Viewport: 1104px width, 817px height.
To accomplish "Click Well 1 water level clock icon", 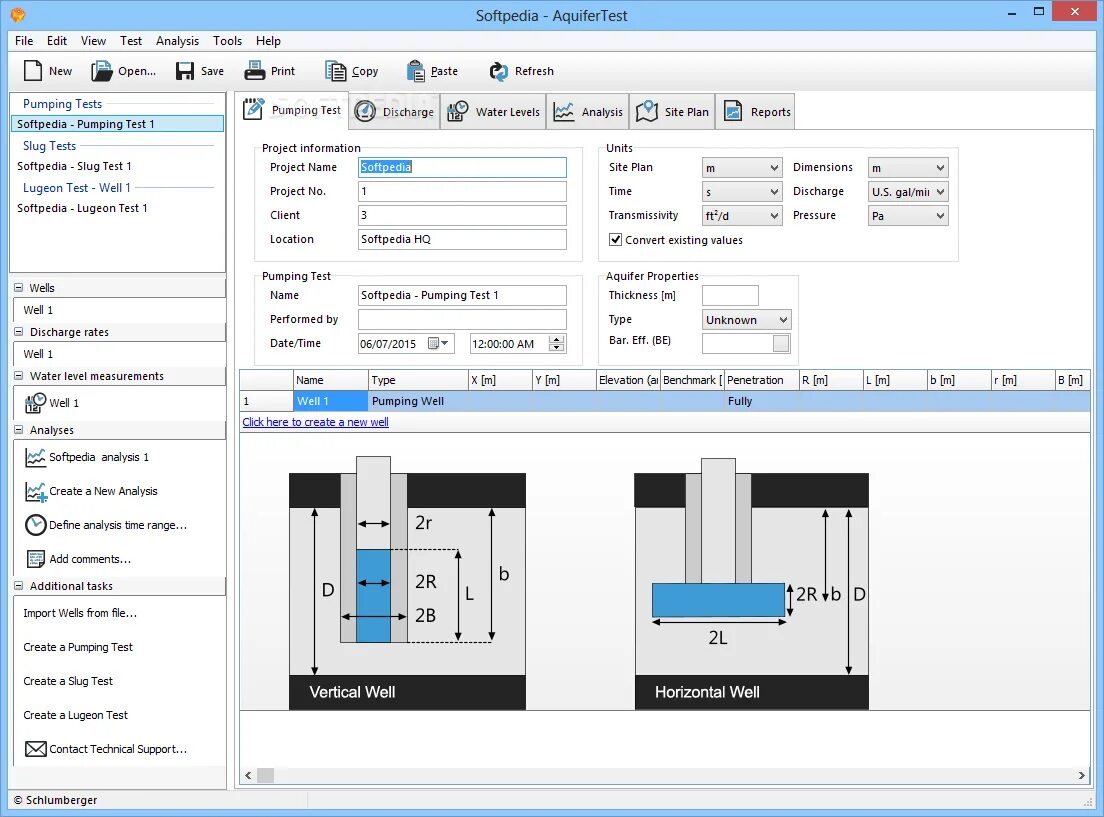I will point(35,403).
